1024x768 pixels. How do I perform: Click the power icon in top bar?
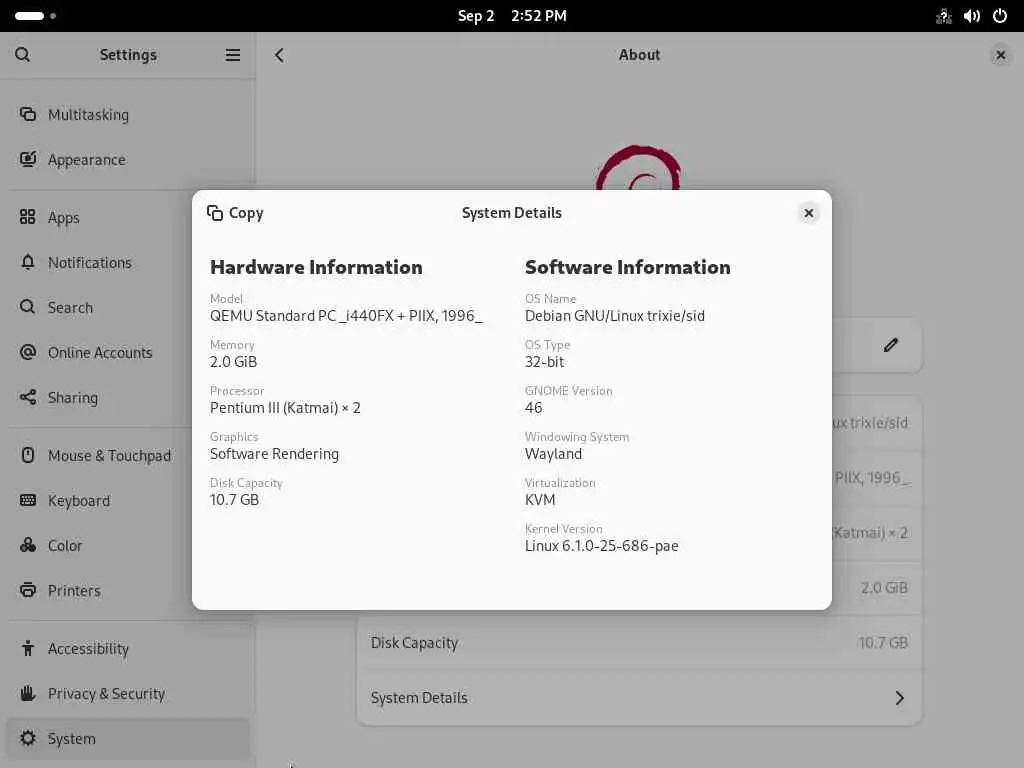1000,16
